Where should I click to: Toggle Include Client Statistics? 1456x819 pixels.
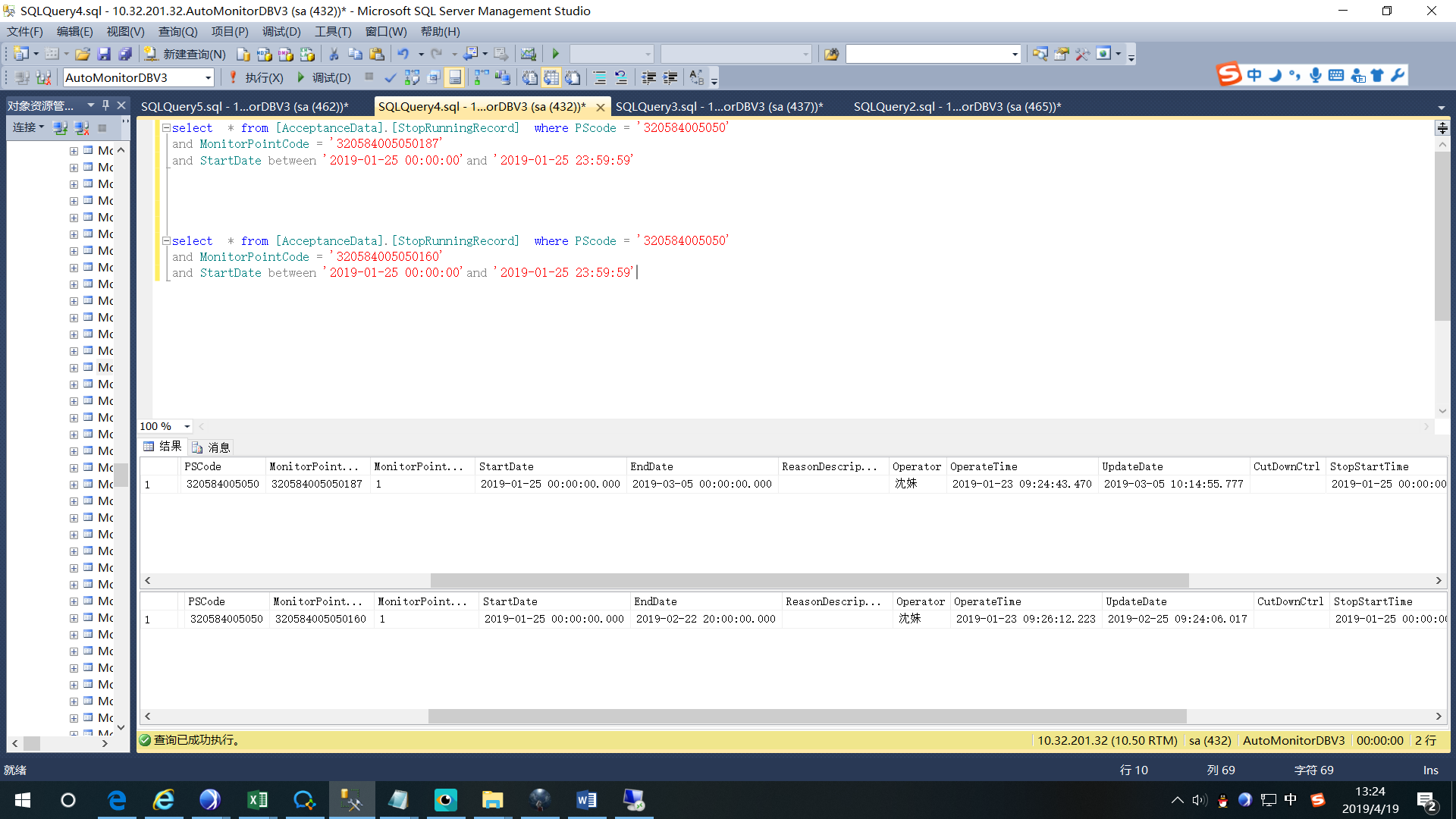click(502, 77)
